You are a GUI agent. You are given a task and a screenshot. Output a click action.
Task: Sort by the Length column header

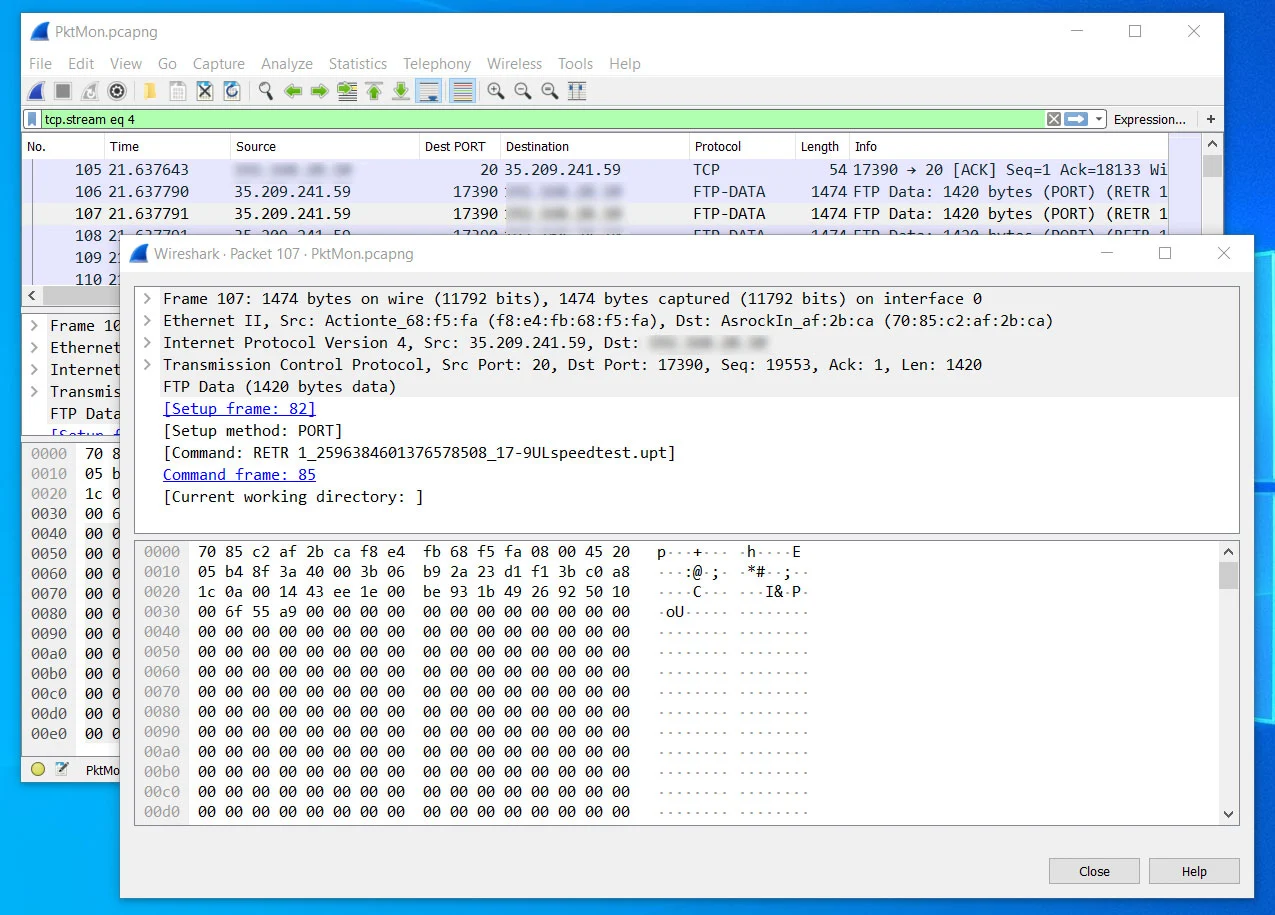[x=821, y=146]
